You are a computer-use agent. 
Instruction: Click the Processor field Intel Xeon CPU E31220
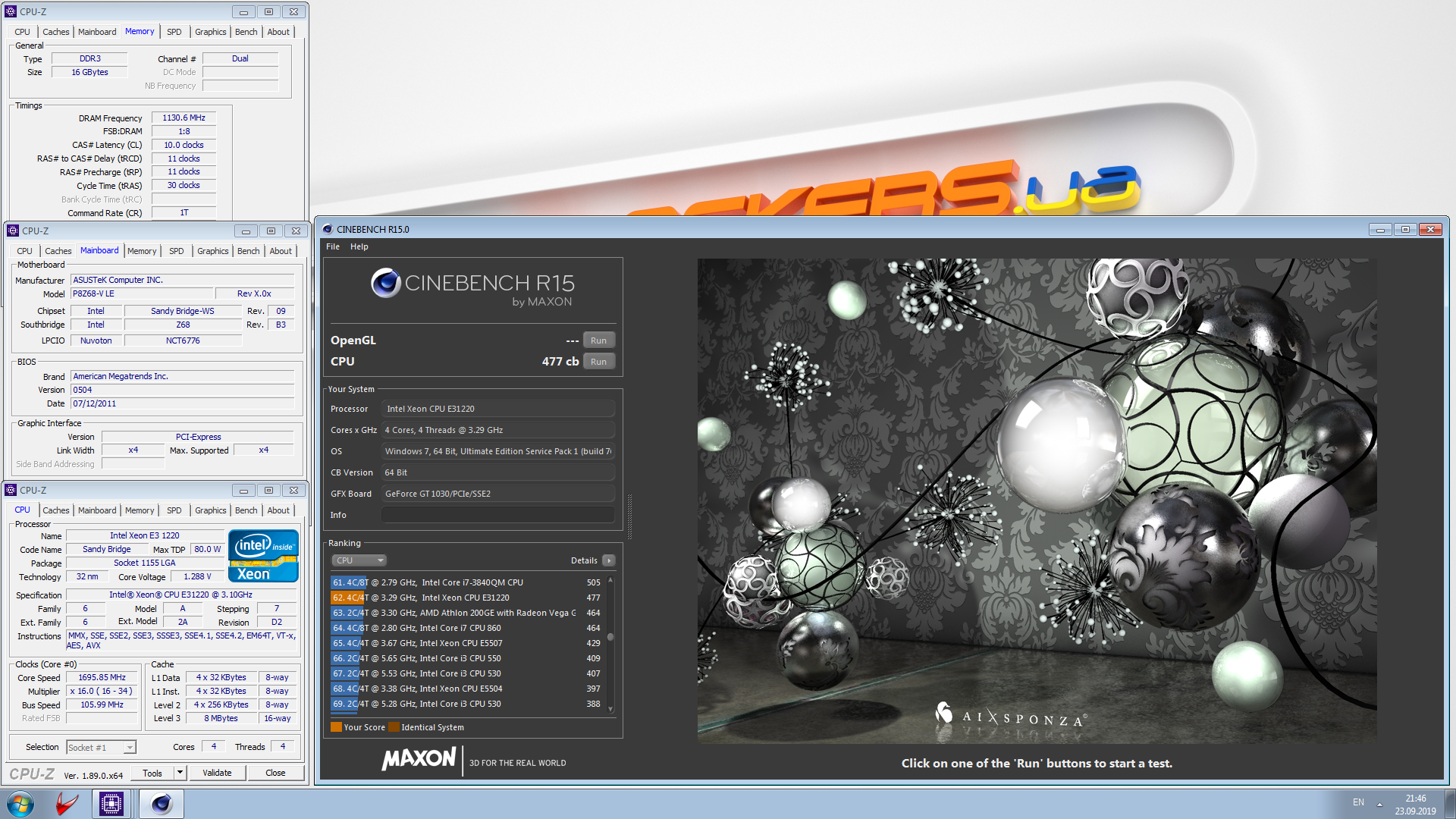(497, 409)
